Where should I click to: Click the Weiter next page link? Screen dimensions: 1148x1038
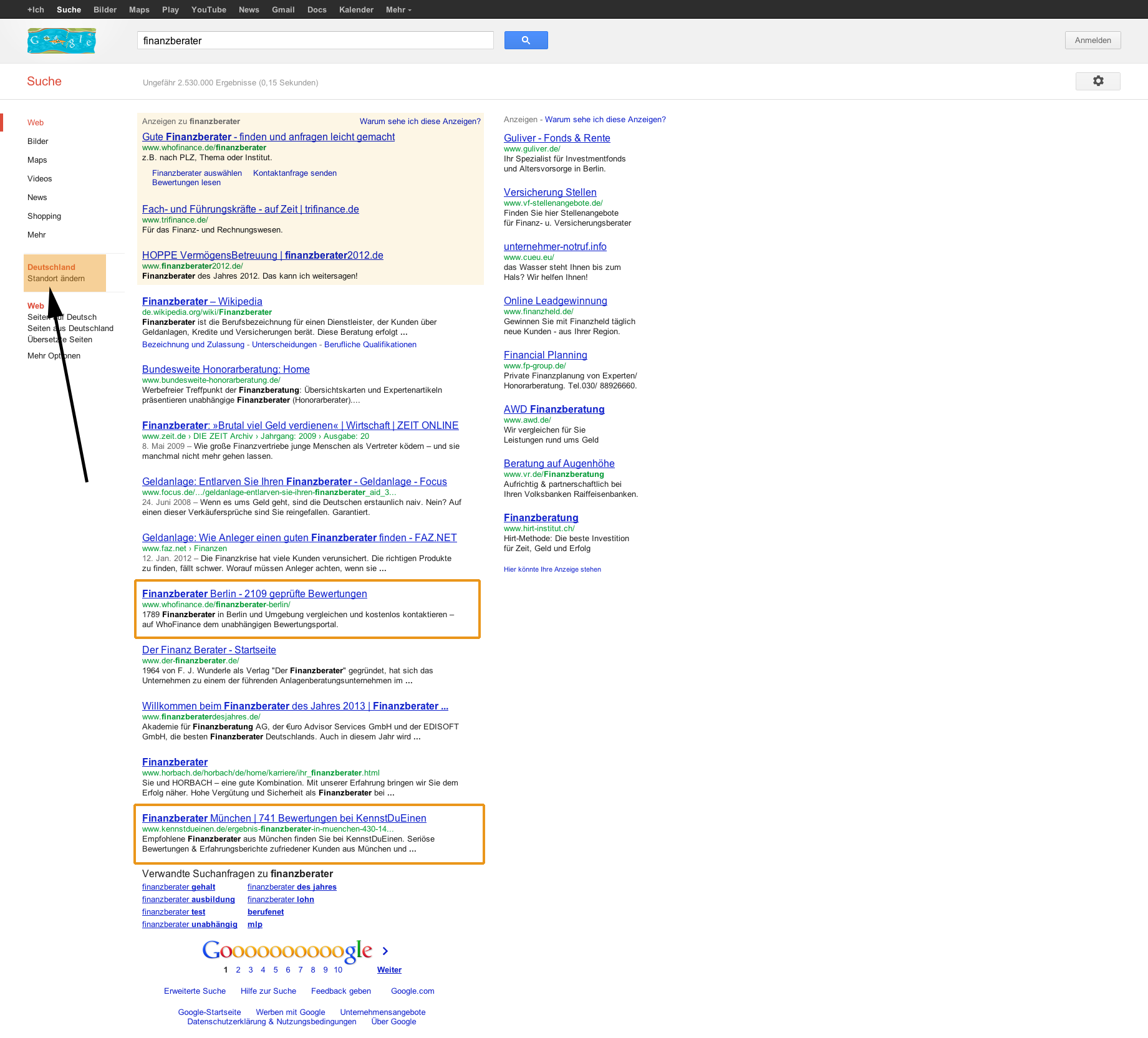pos(389,970)
